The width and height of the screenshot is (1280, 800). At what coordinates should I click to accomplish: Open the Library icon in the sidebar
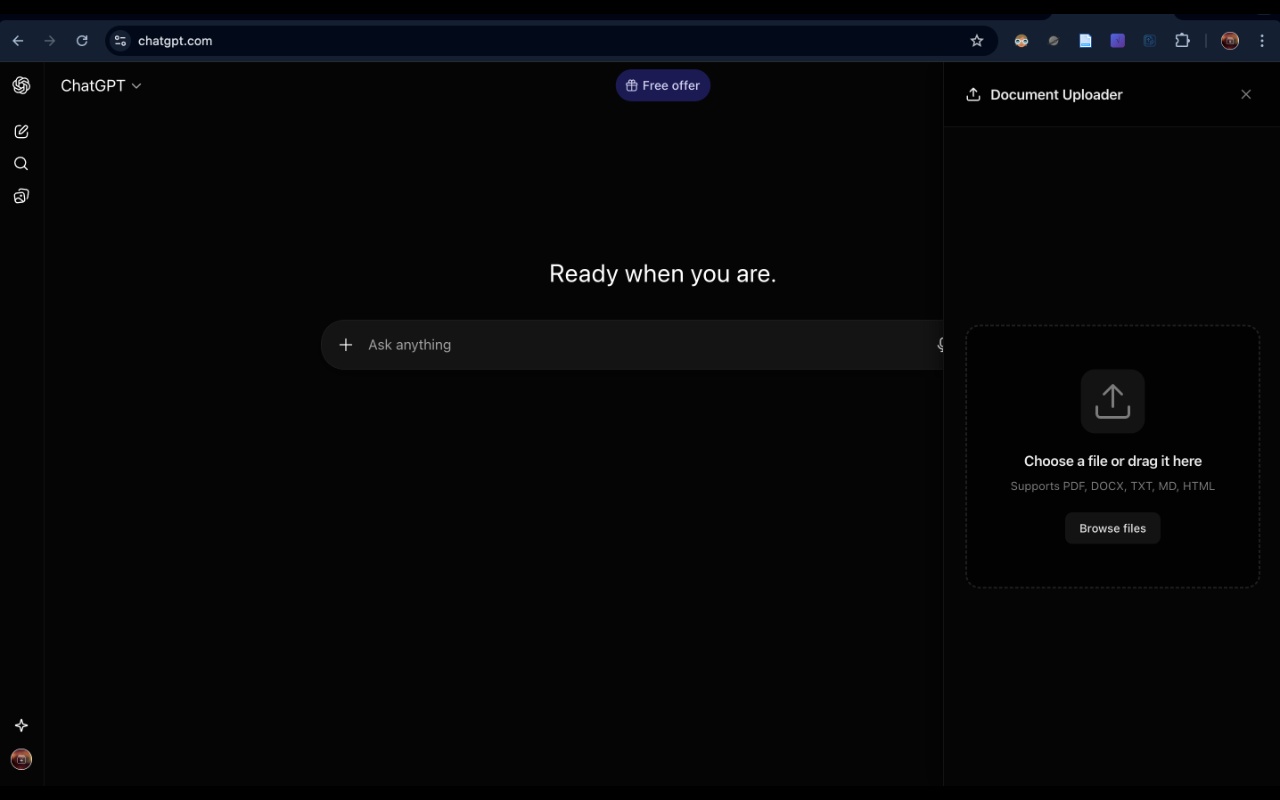tap(21, 196)
